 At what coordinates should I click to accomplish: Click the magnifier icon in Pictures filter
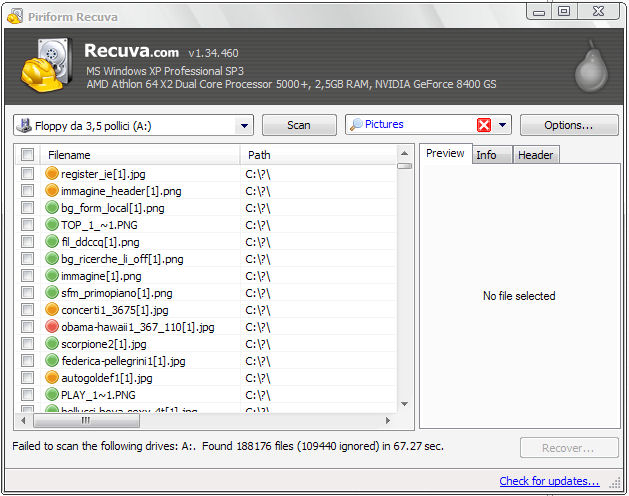click(356, 125)
